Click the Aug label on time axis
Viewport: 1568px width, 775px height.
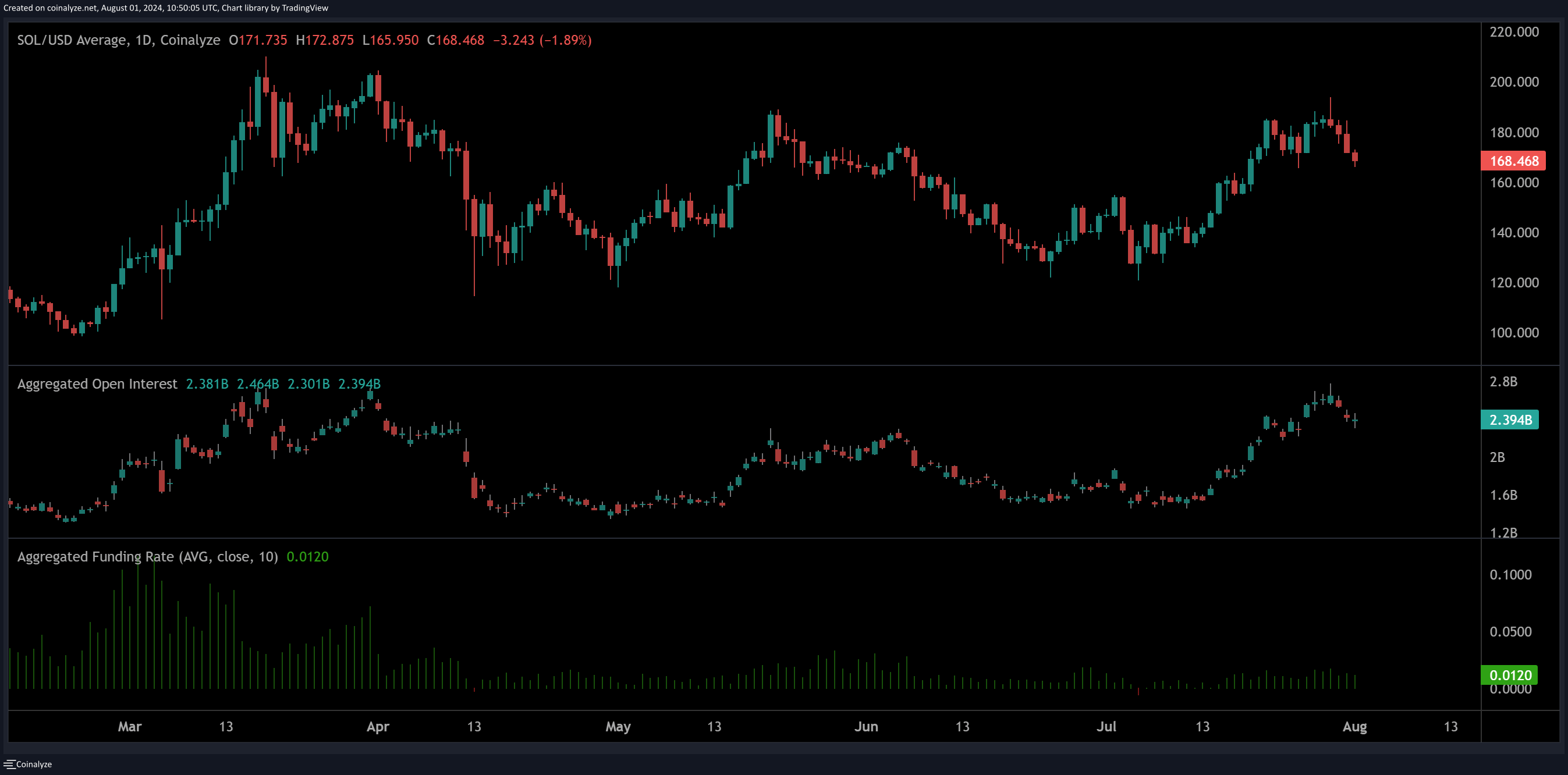(x=1354, y=726)
